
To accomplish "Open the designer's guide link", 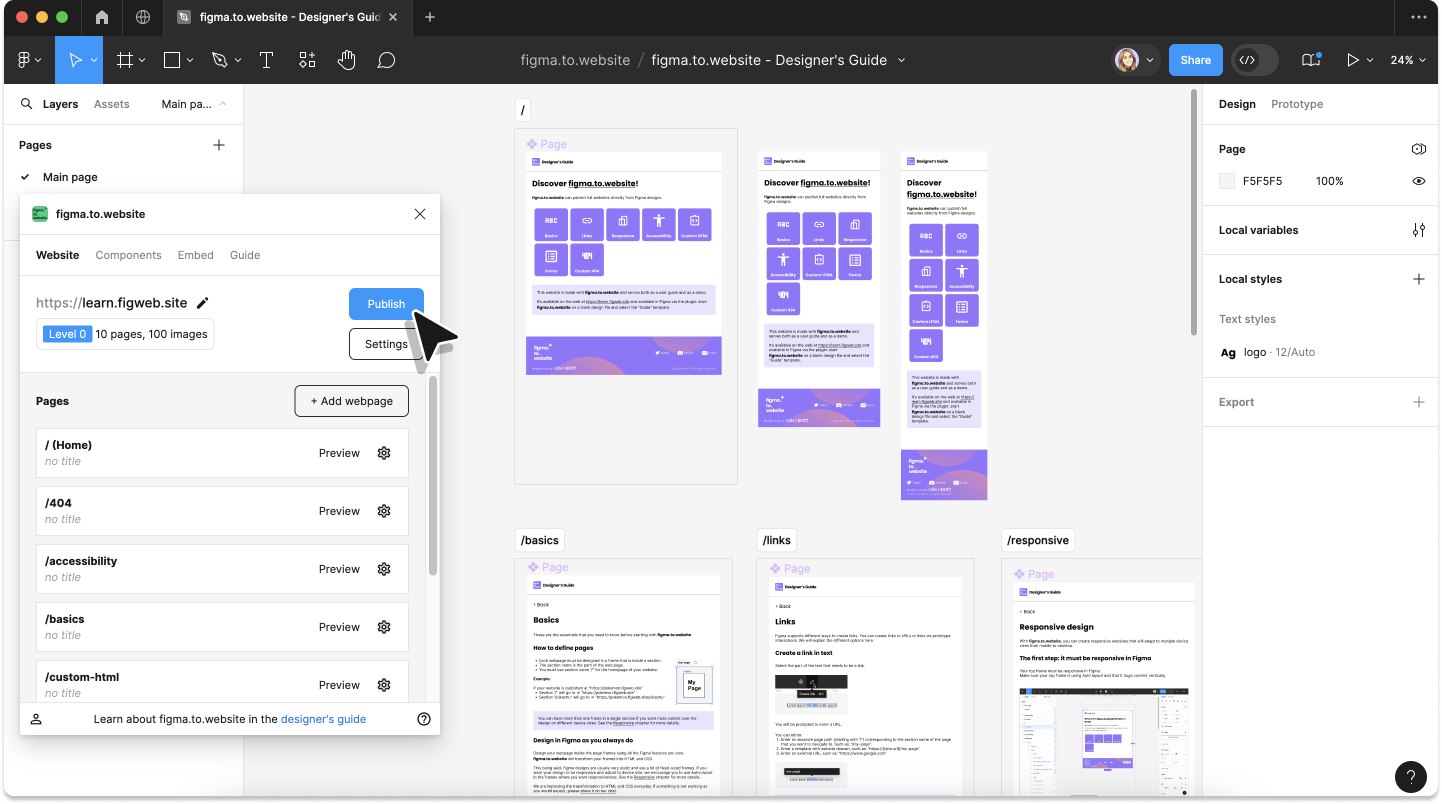I will 323,719.
